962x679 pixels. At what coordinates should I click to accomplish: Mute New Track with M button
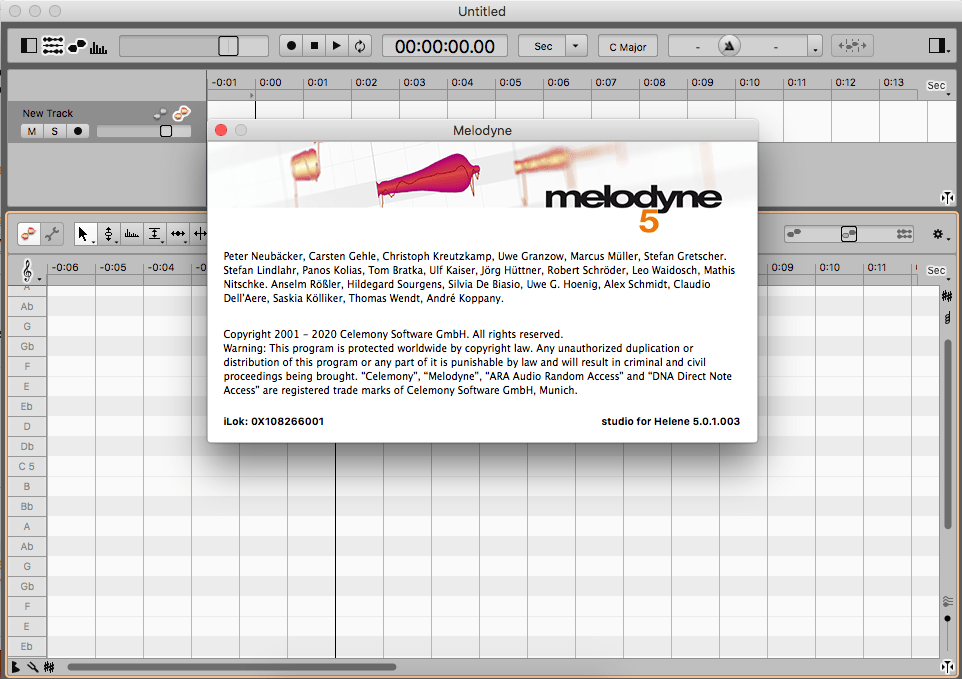tap(32, 131)
